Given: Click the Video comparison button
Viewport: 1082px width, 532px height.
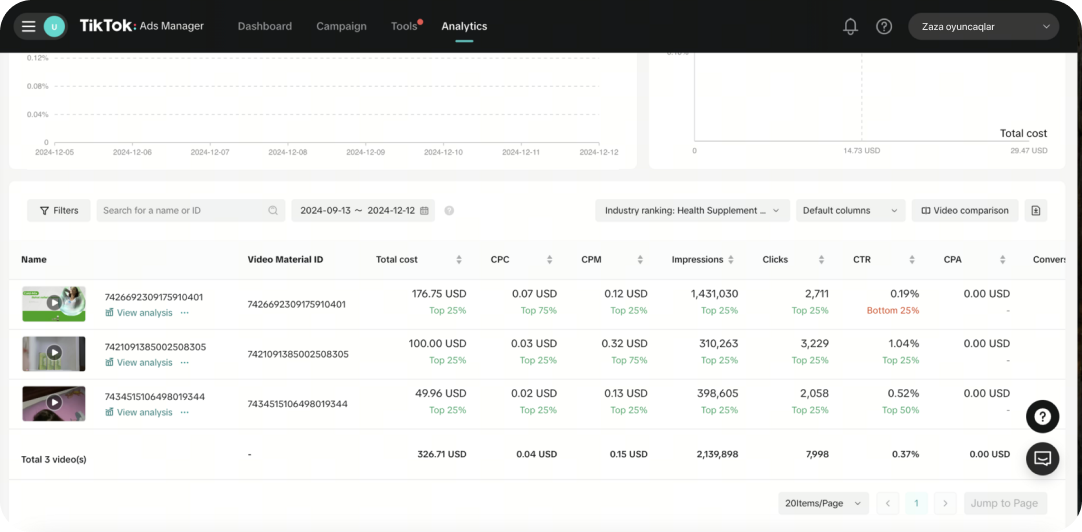Looking at the screenshot, I should tap(965, 211).
